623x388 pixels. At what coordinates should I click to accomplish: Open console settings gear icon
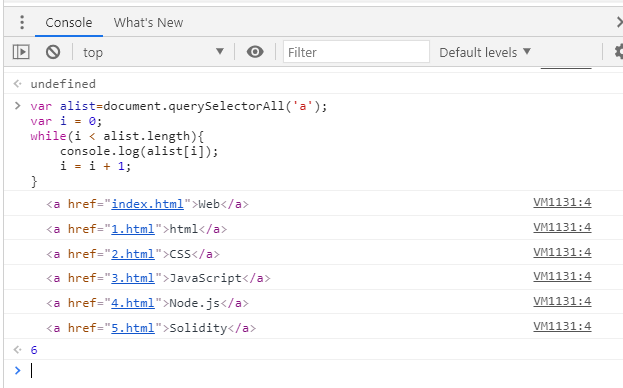pyautogui.click(x=619, y=52)
